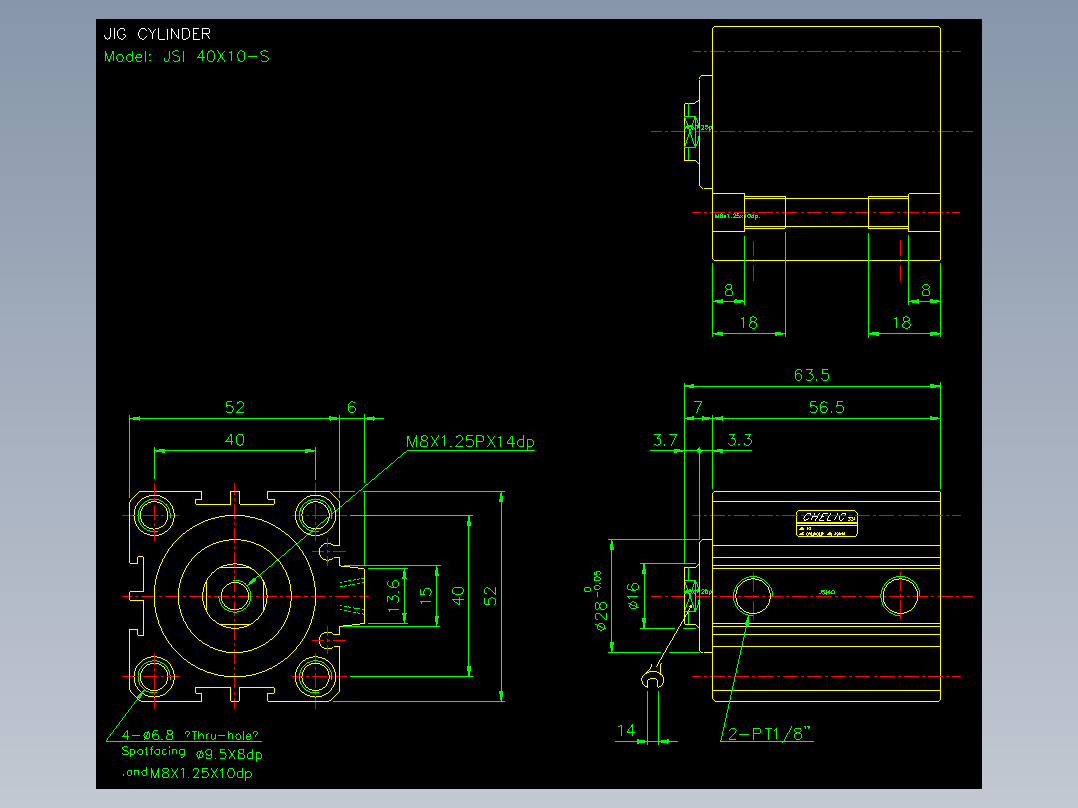Viewport: 1078px width, 808px height.
Task: Select the 3.7 offset dimension
Action: (665, 439)
